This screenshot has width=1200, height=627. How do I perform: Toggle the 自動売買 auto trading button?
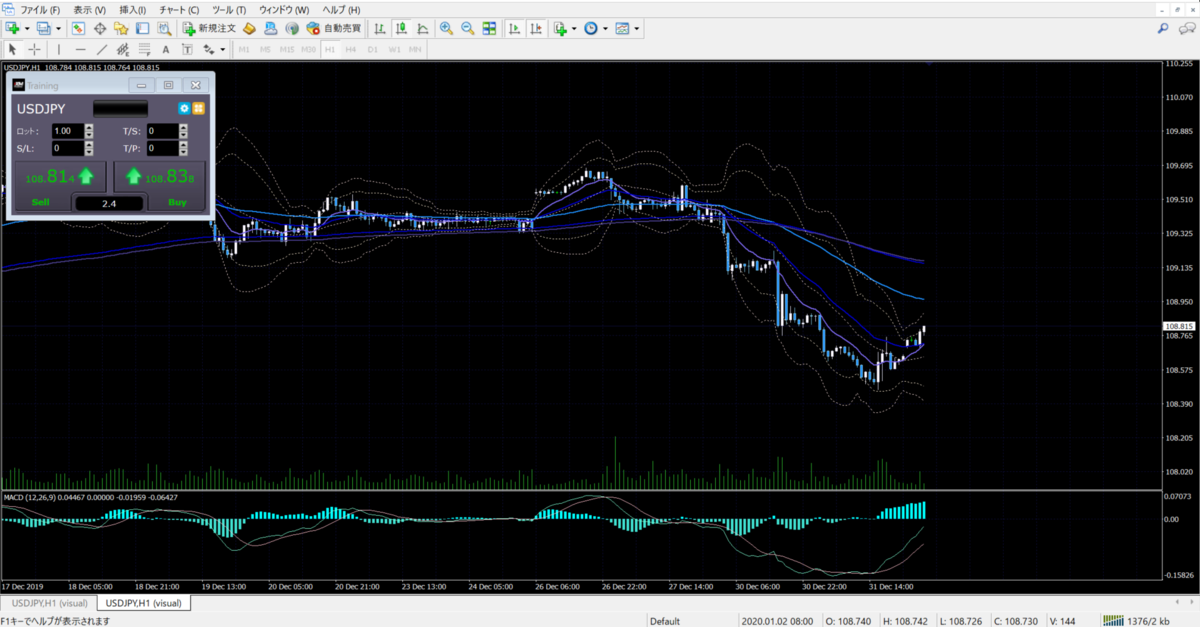[334, 28]
